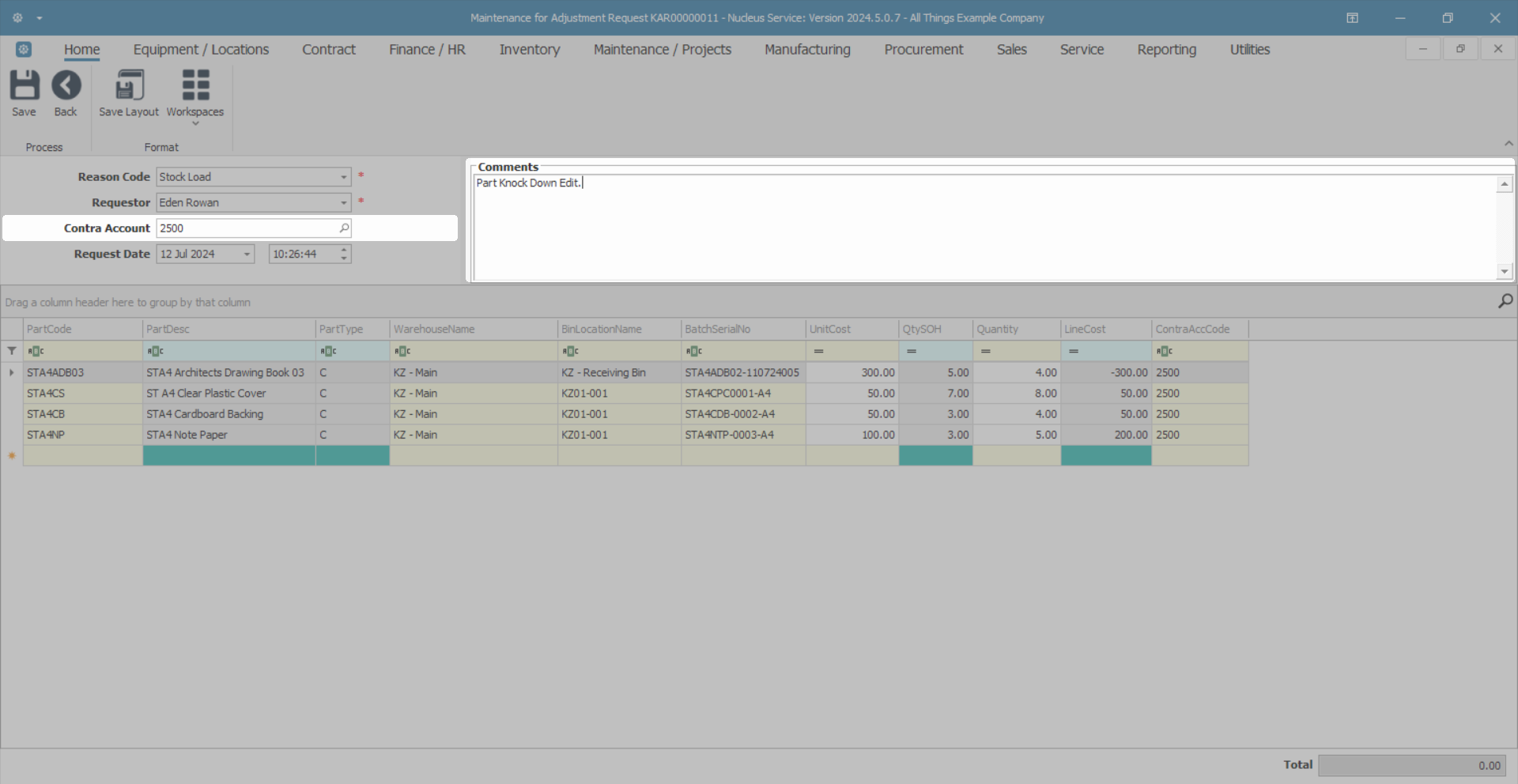Click the BinLocationName filter condition icon

[x=571, y=351]
